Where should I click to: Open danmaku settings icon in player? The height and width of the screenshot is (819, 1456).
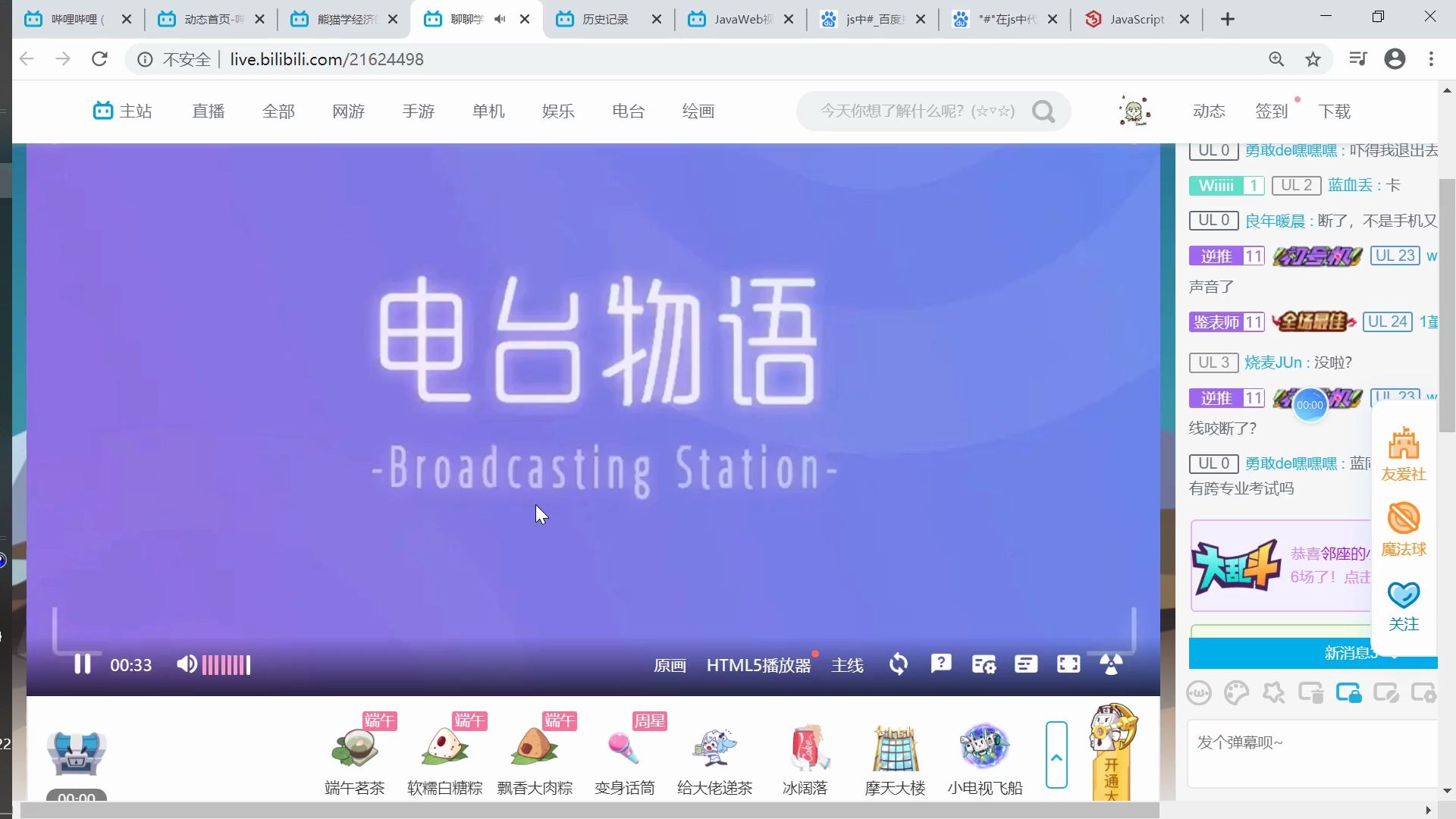(984, 664)
